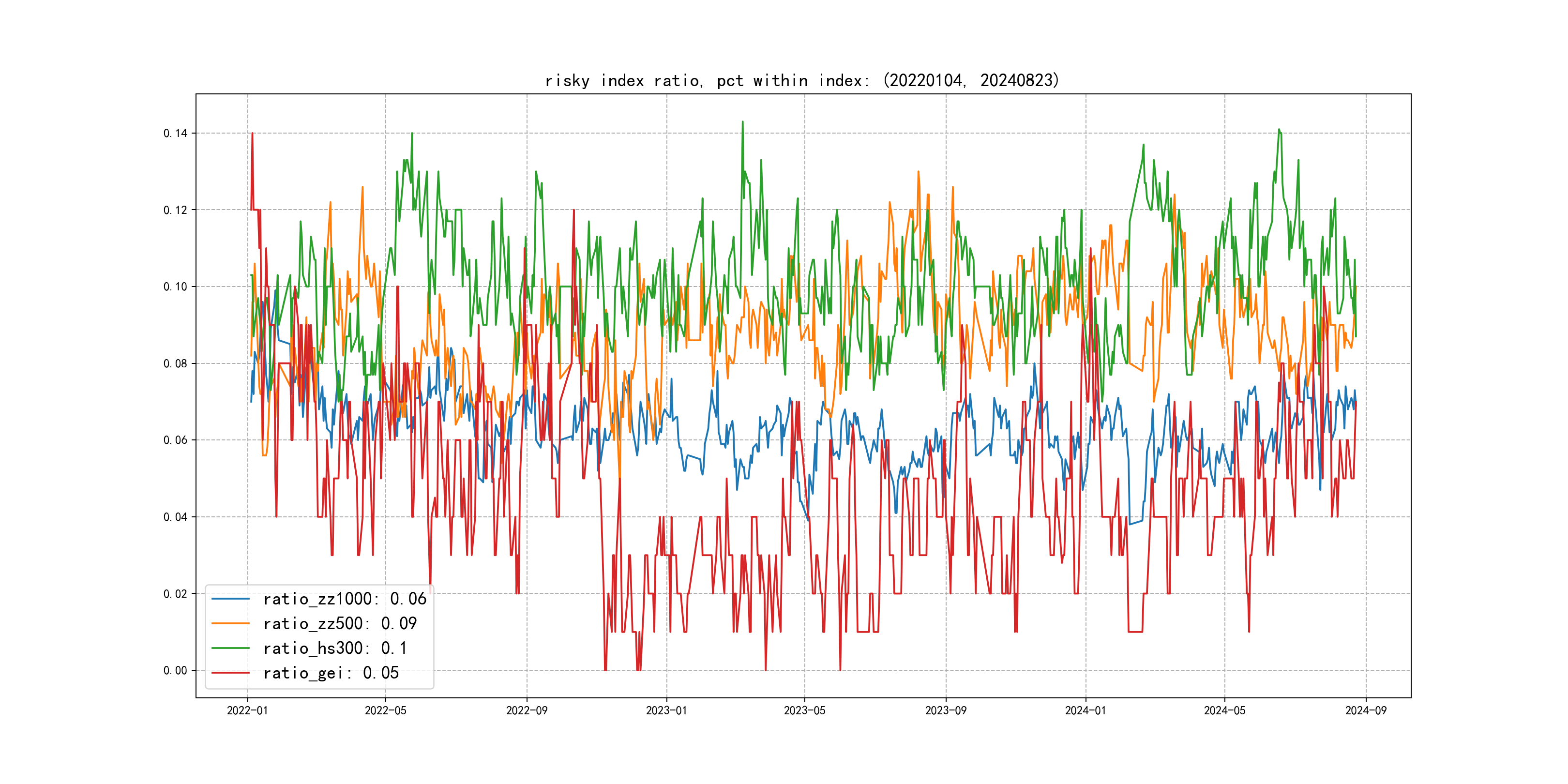Click the 0.12 y-axis tick label
The image size is (1568, 784).
(175, 210)
